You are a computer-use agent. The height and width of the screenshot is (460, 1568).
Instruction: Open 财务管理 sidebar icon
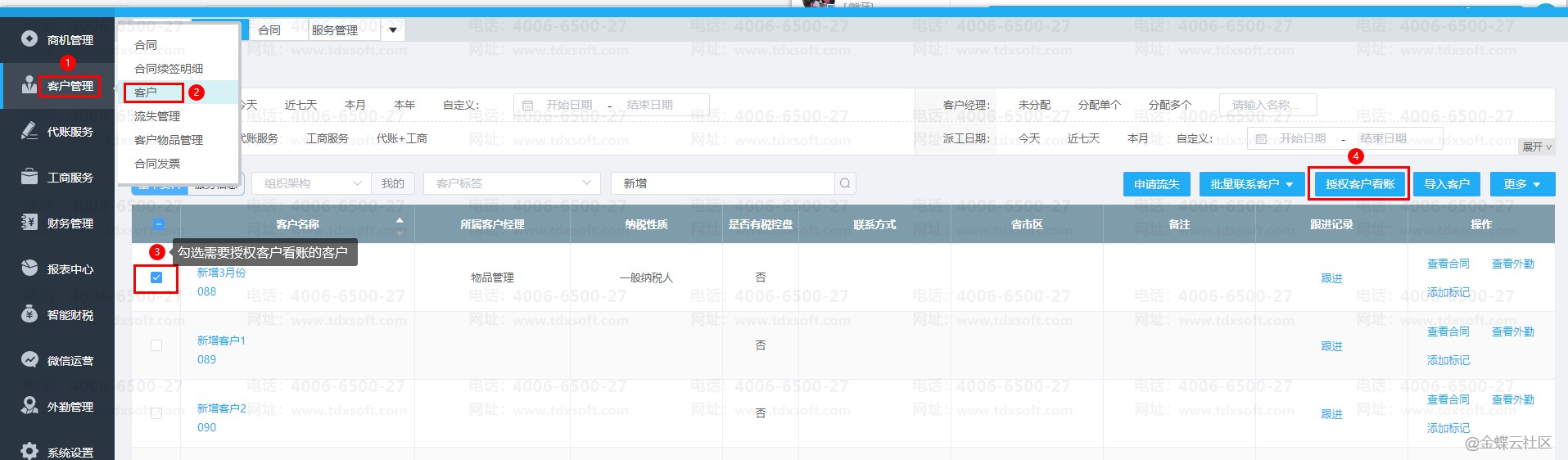(29, 223)
